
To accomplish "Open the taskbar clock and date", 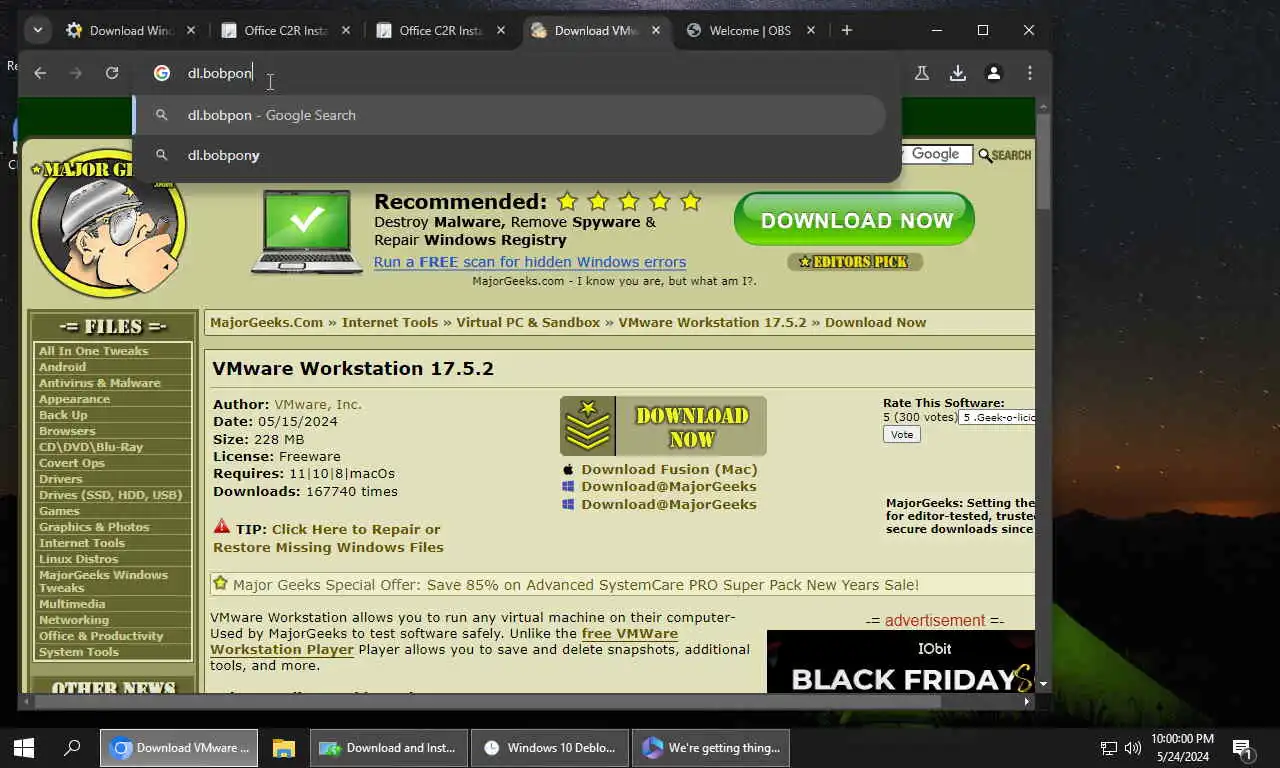I will [x=1182, y=747].
